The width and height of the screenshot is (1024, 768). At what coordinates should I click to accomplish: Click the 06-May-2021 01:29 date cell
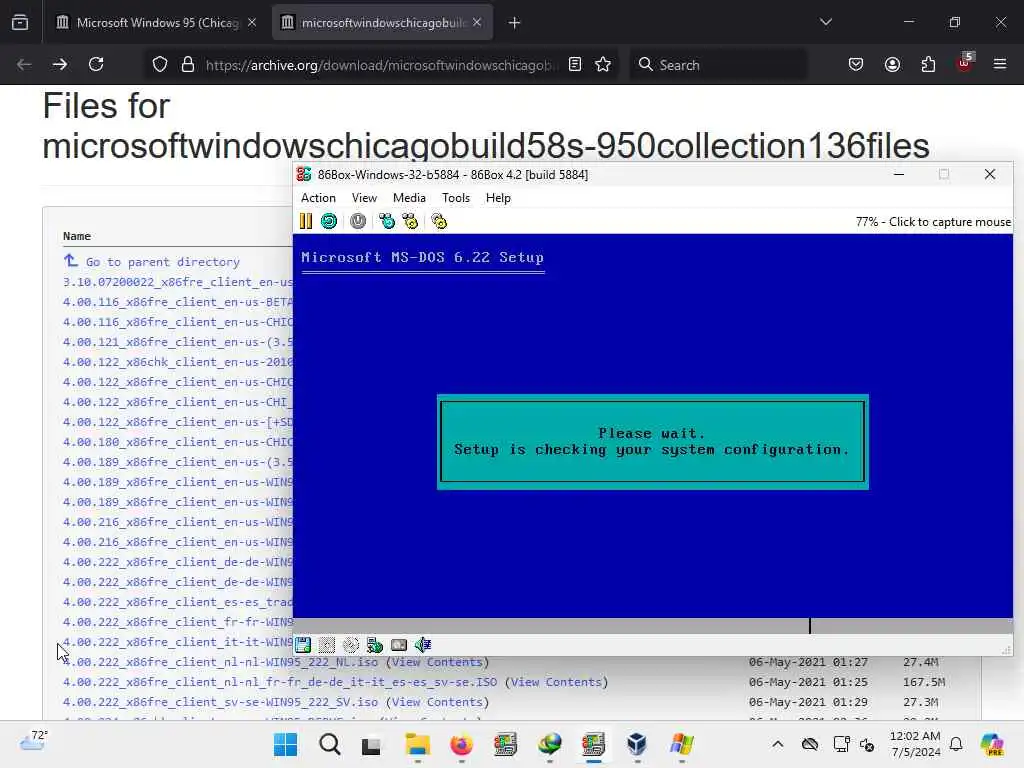pyautogui.click(x=808, y=702)
